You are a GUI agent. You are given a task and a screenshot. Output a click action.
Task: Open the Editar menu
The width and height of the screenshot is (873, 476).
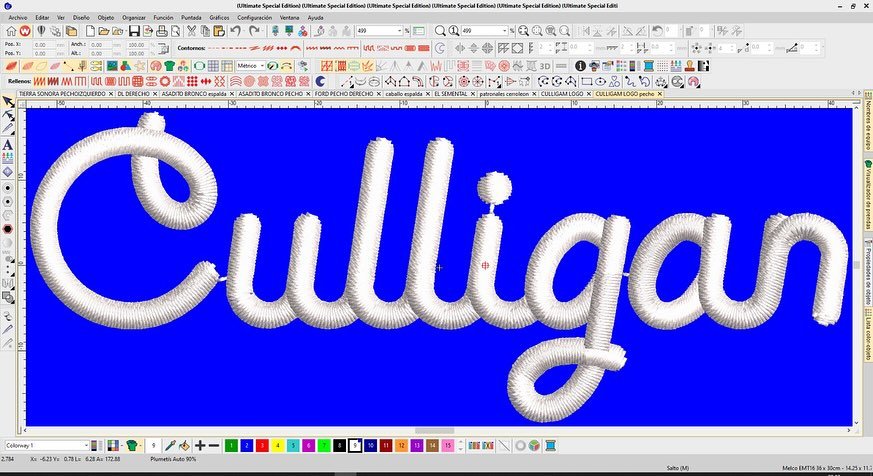coord(42,18)
